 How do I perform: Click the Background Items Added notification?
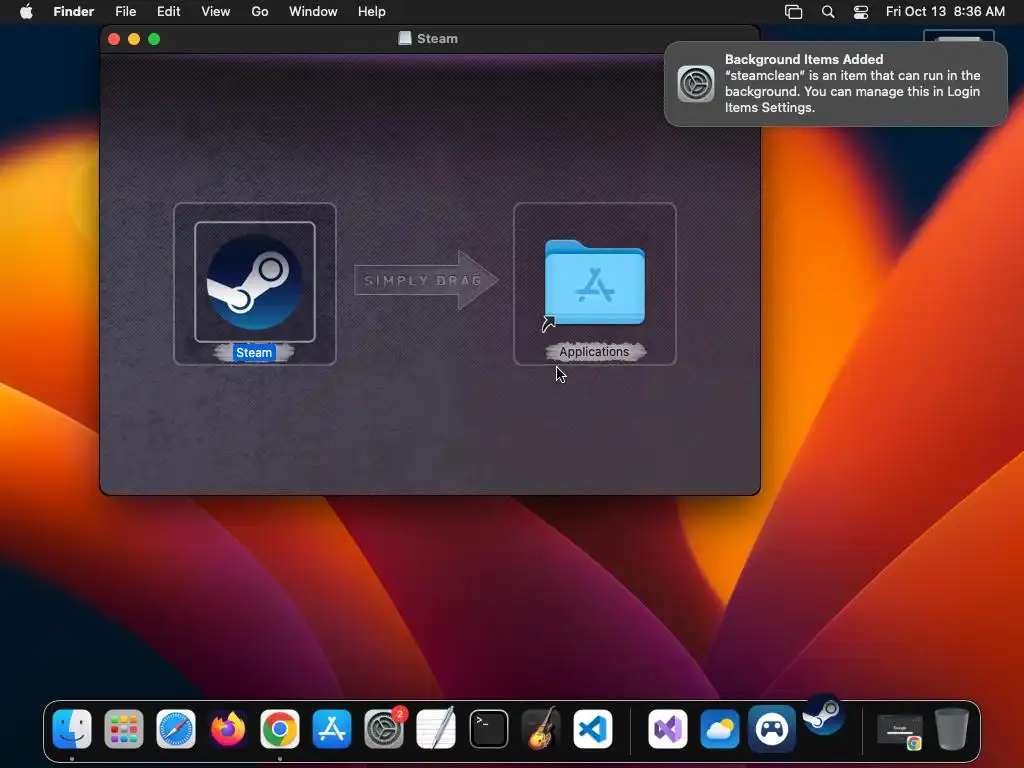click(836, 84)
